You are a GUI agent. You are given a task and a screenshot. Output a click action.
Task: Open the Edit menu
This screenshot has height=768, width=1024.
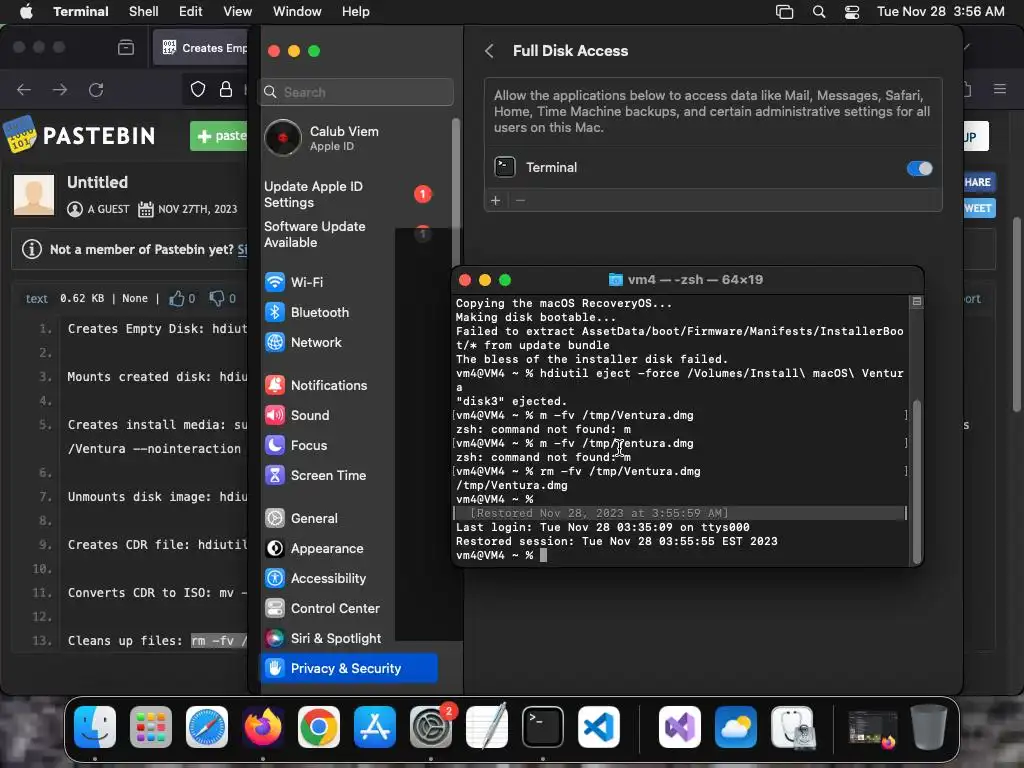(190, 11)
